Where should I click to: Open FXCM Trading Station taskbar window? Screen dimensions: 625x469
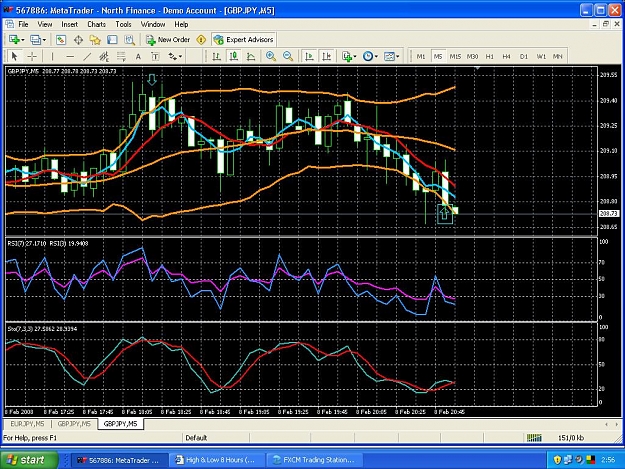[x=314, y=460]
